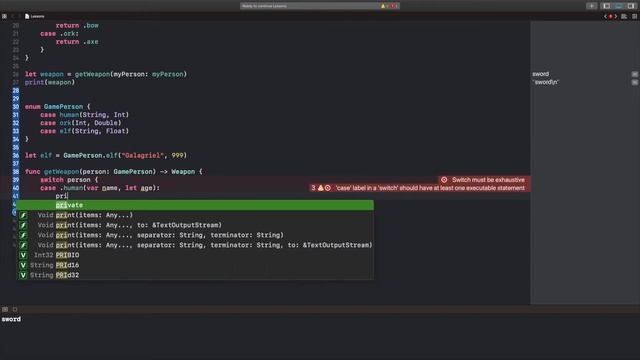Image resolution: width=640 pixels, height=360 pixels.
Task: Go forward in editor history
Action: click(x=19, y=16)
